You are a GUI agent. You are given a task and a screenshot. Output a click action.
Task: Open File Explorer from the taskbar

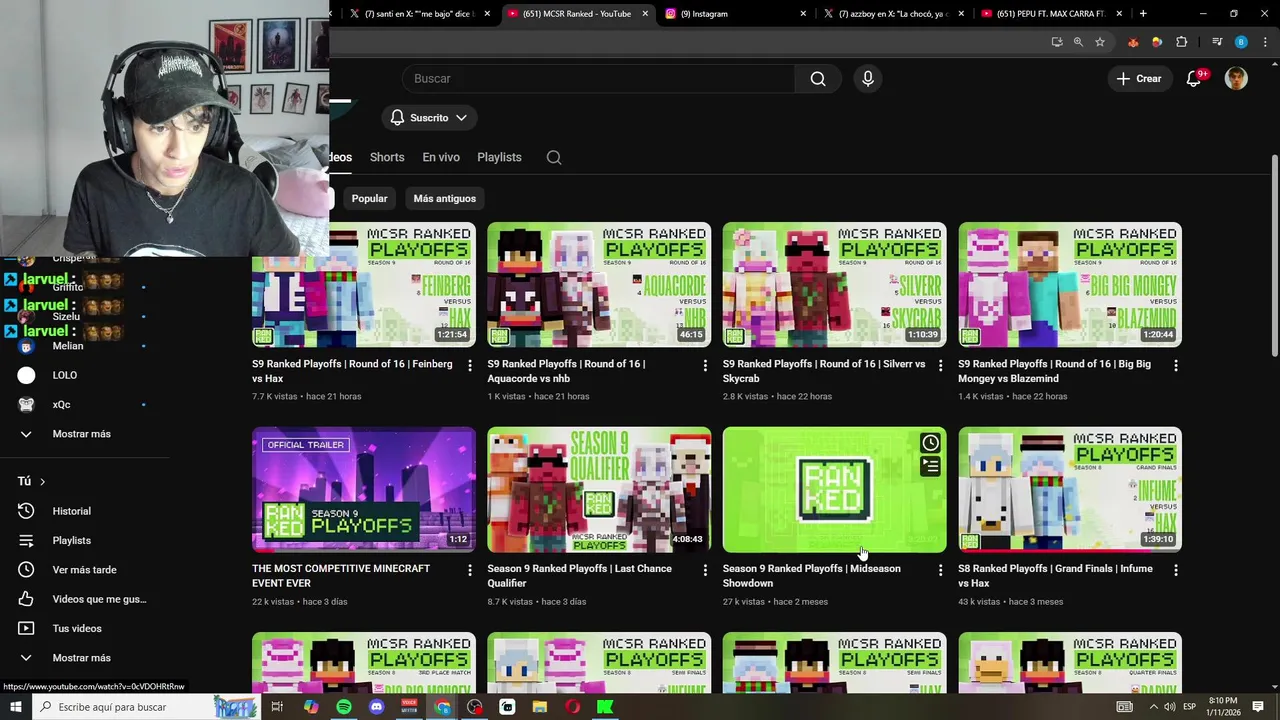click(540, 707)
